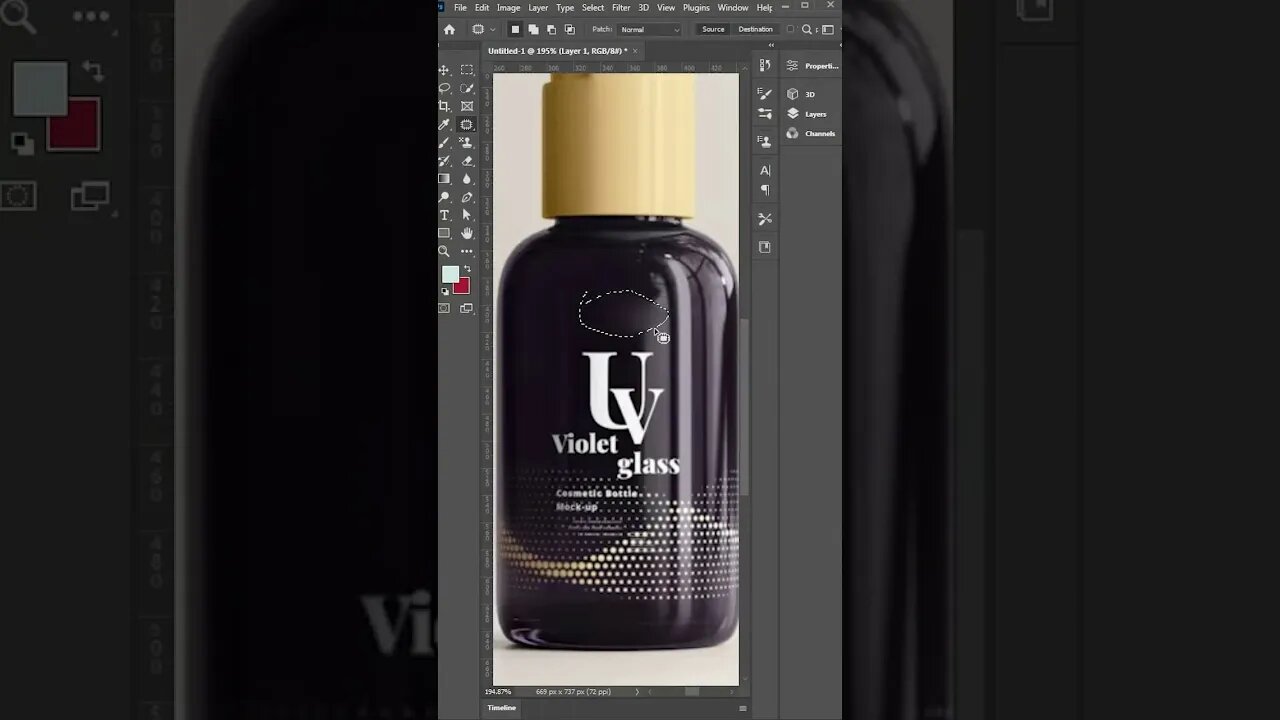Click the red background color swatch
Viewport: 1280px width, 720px height.
point(461,286)
